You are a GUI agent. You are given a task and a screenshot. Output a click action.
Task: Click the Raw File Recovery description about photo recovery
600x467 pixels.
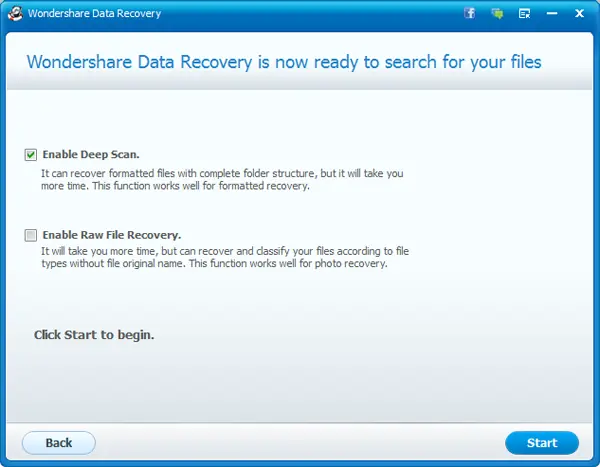pos(225,257)
